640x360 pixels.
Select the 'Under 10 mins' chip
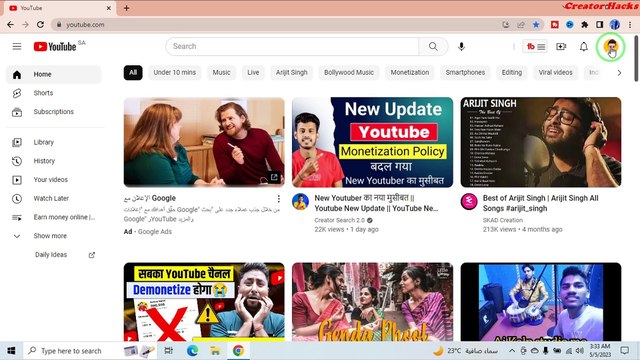point(175,73)
